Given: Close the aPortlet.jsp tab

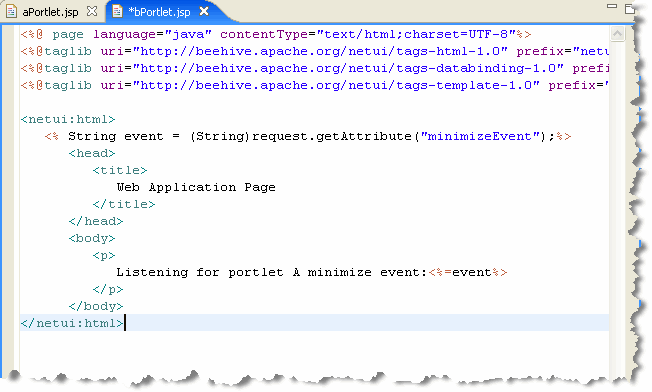Looking at the screenshot, I should (92, 12).
